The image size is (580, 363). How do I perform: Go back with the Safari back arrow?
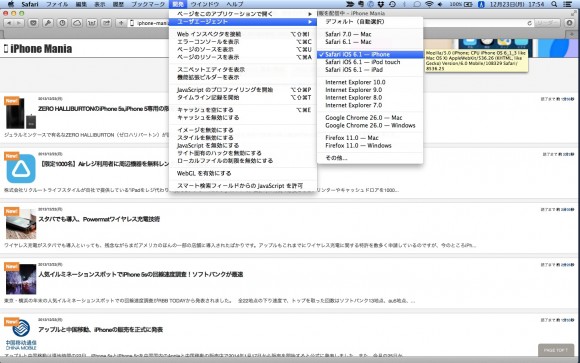pos(9,23)
